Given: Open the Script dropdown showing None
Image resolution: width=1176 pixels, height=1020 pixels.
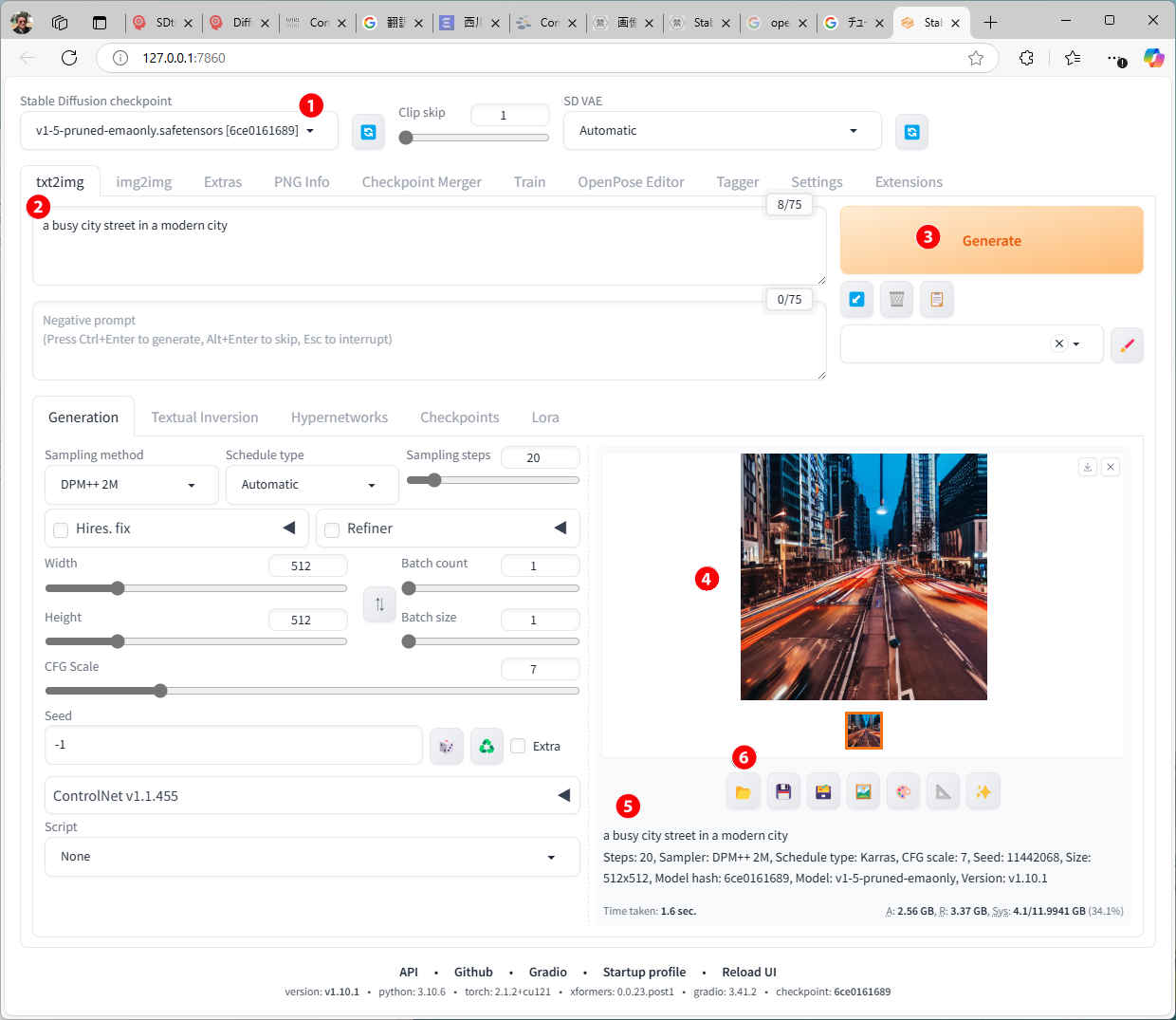Looking at the screenshot, I should (x=311, y=857).
